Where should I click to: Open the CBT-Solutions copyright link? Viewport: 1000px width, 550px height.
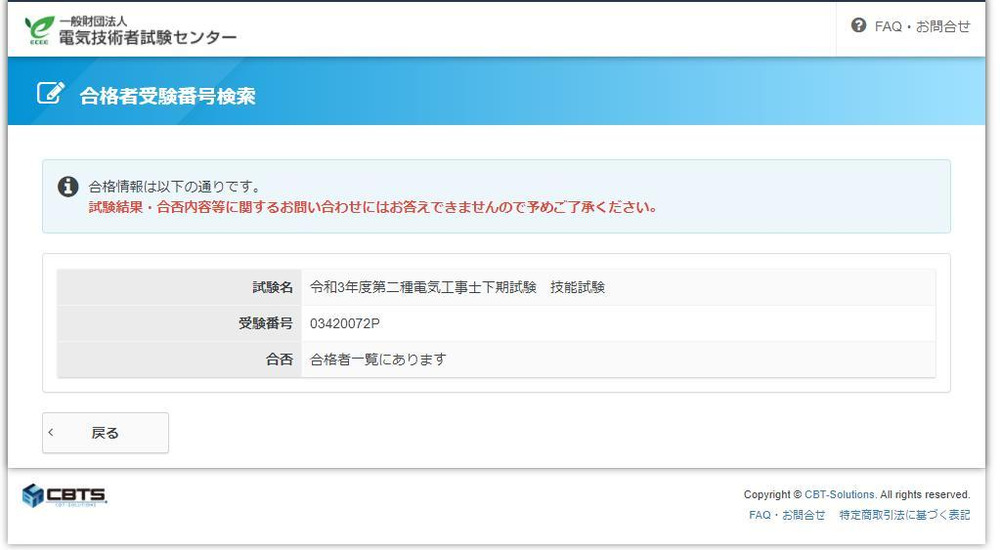click(x=840, y=495)
